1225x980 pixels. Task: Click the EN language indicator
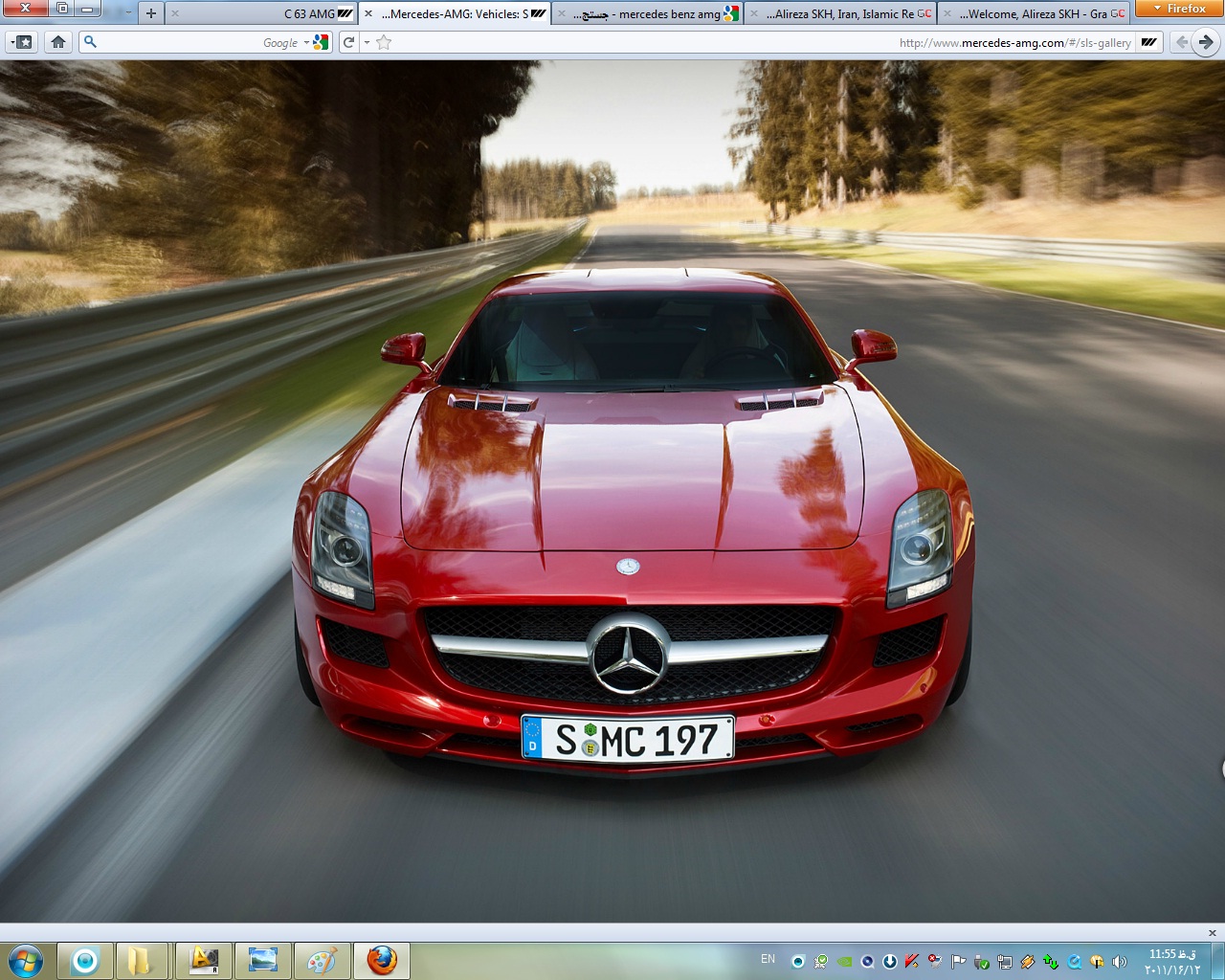[768, 959]
